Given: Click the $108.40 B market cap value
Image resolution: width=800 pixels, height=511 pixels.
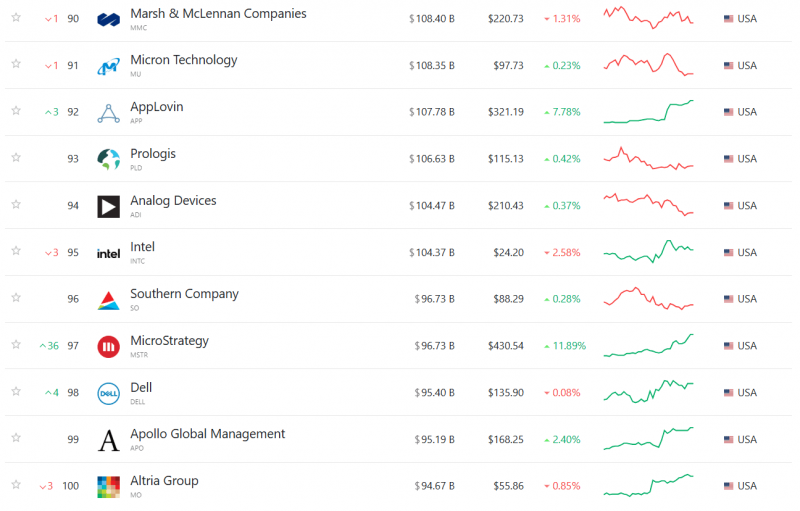Looking at the screenshot, I should [x=432, y=19].
